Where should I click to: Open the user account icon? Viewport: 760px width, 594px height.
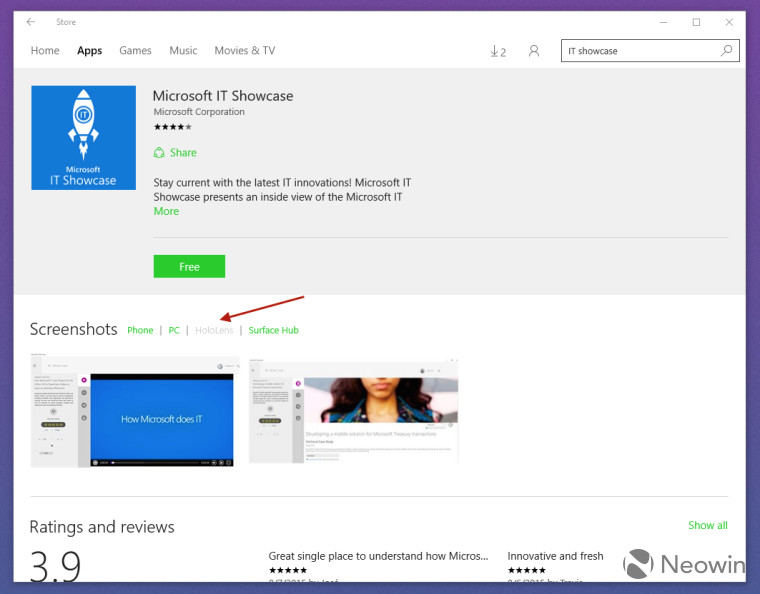(534, 51)
